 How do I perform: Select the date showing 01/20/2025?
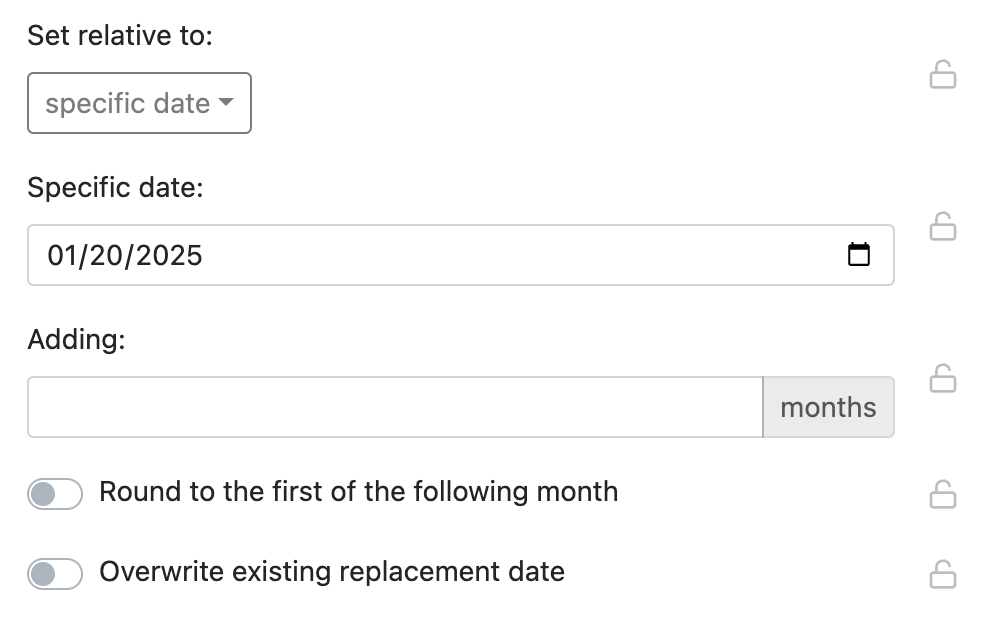coord(126,255)
